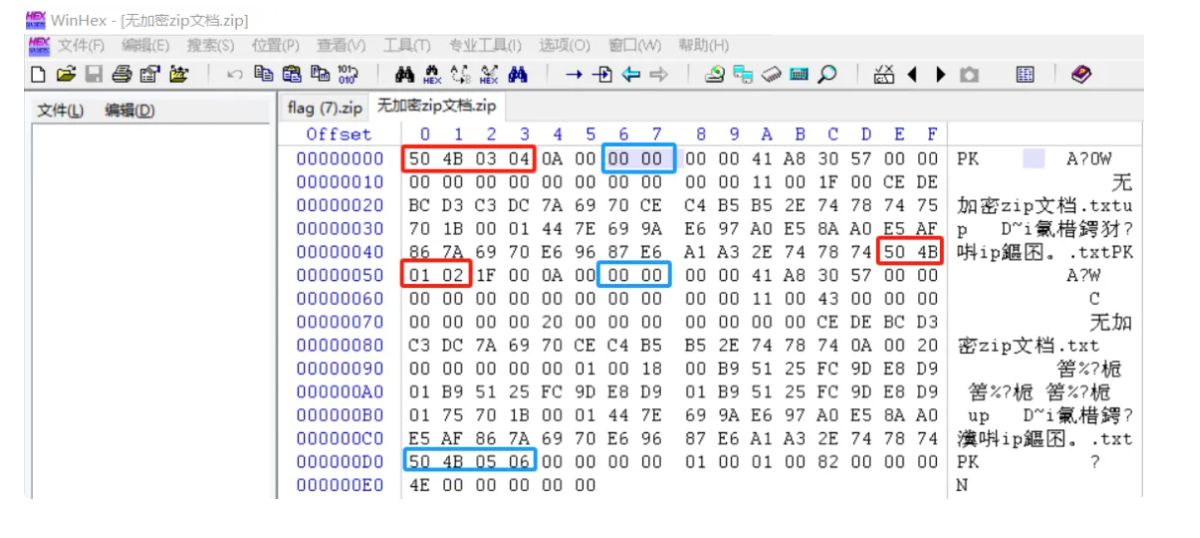Open file properties toolbar icon
The height and width of the screenshot is (538, 1200).
tap(150, 75)
